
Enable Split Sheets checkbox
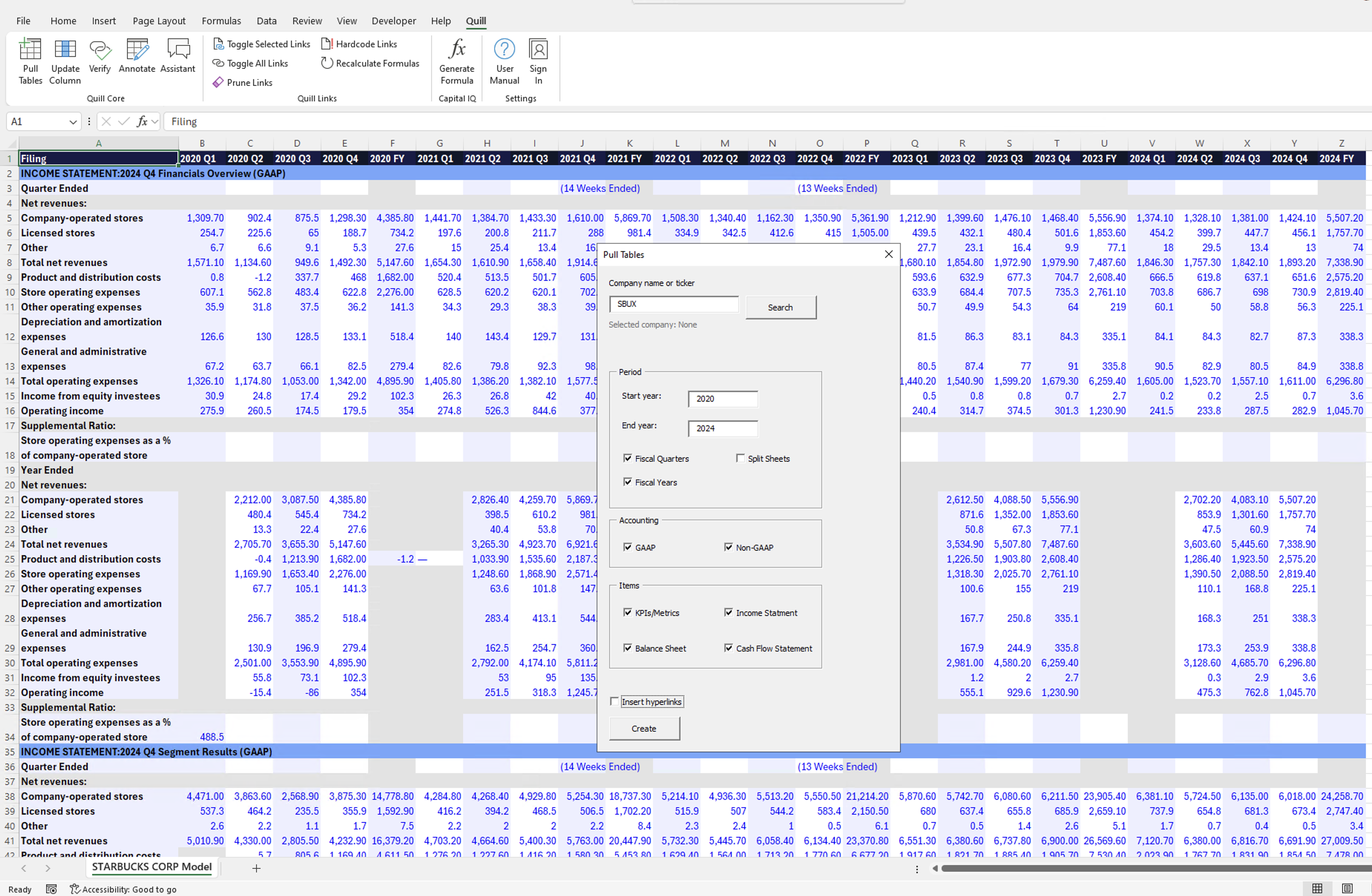pos(740,458)
